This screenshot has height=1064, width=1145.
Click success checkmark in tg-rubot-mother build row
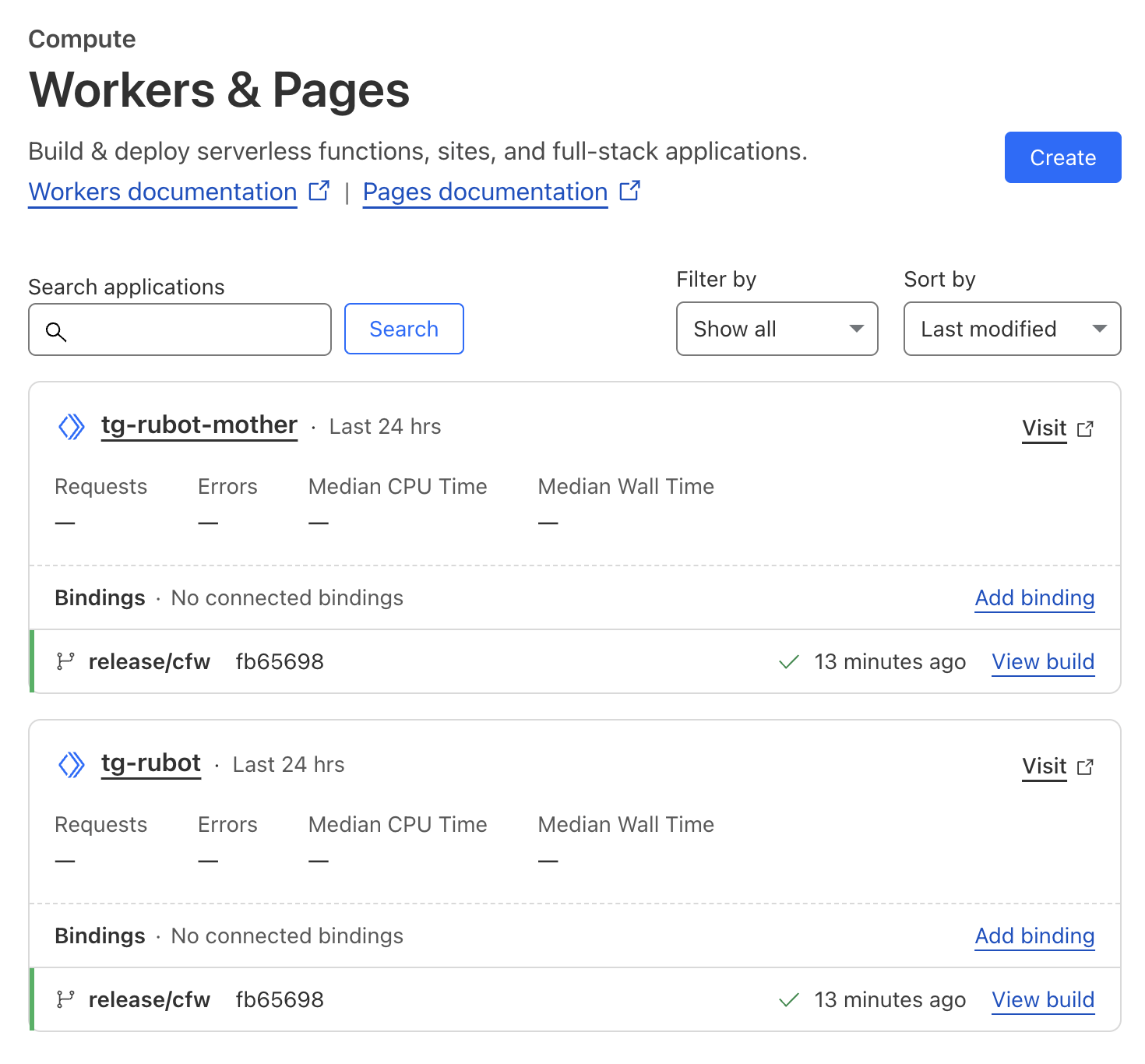(x=789, y=662)
